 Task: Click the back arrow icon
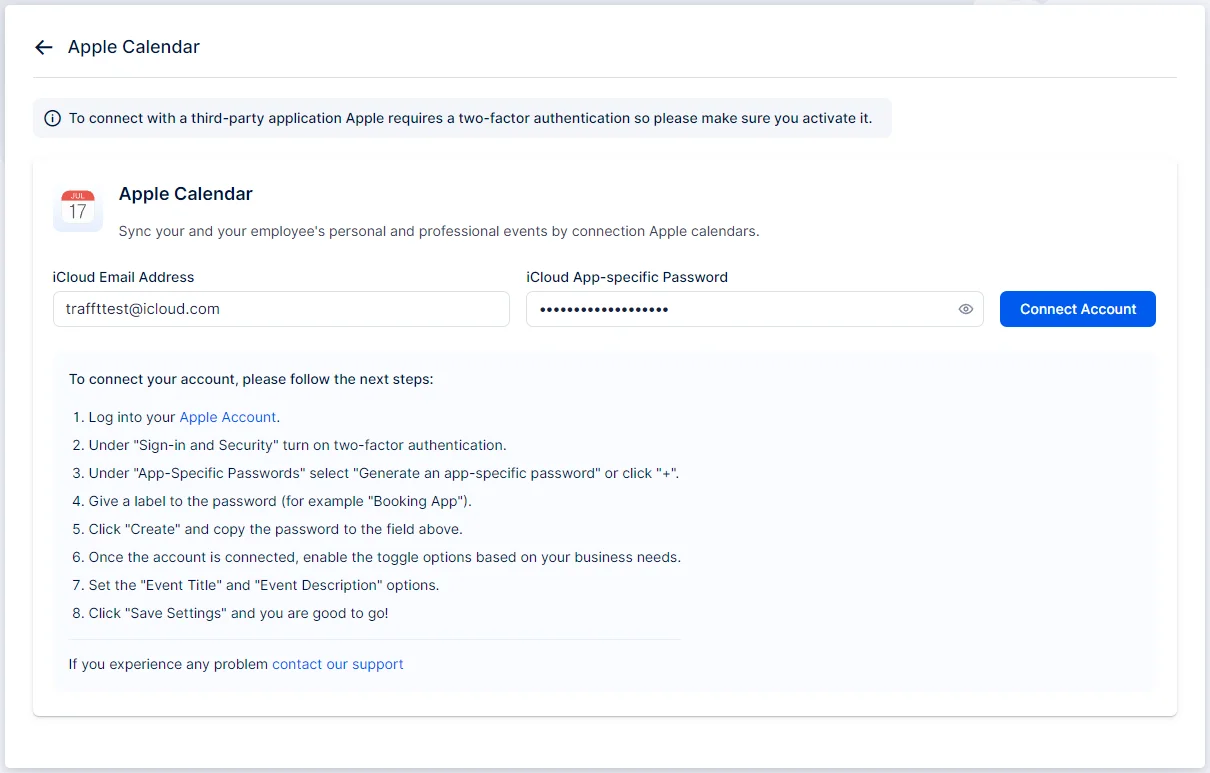43,47
